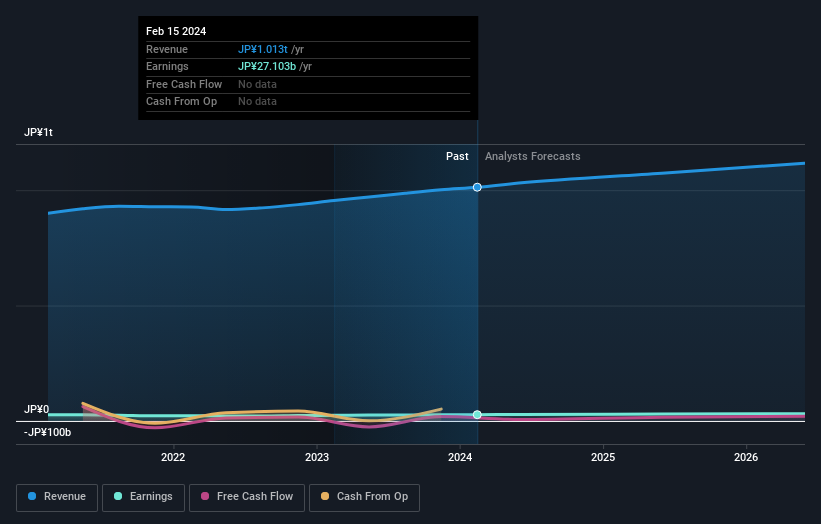Toggle the Cash From Op legend series
Screen dimensions: 821x524
click(x=364, y=497)
